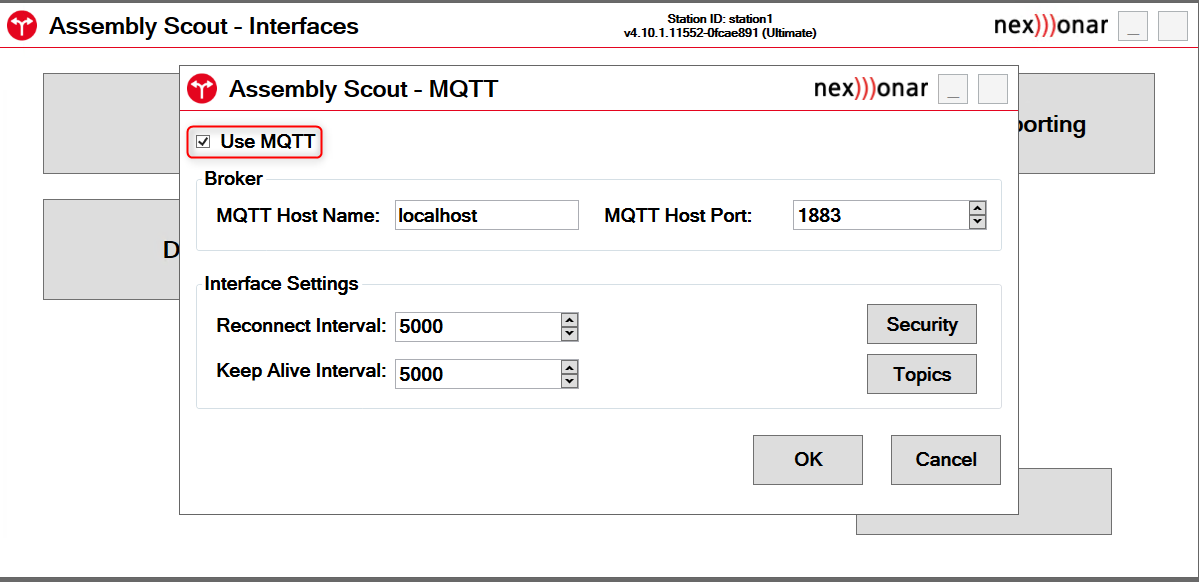Click the Reconnect Interval field
This screenshot has width=1199, height=582.
pyautogui.click(x=478, y=327)
